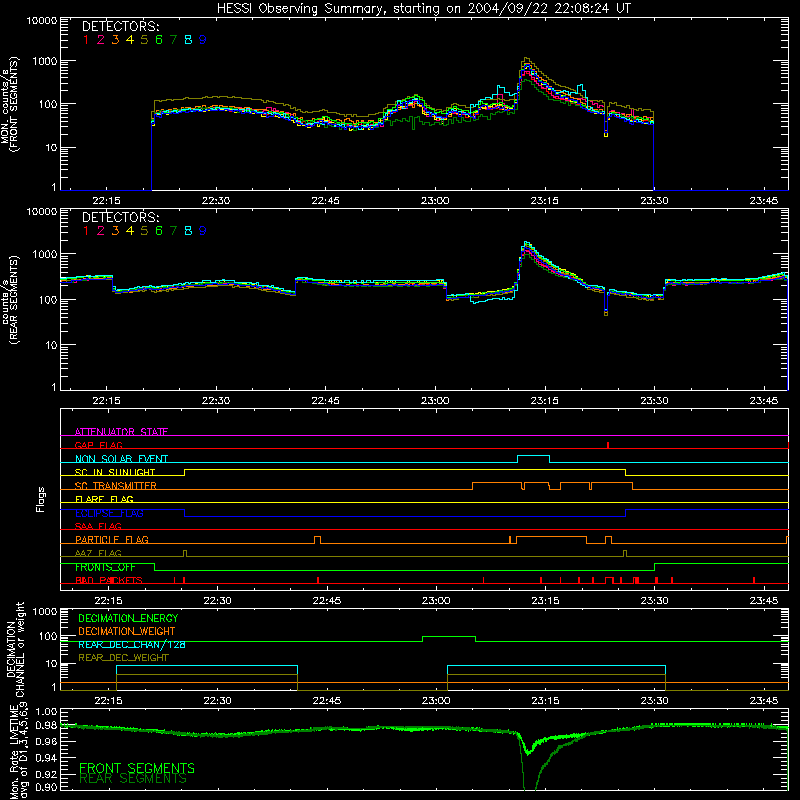
Task: Select red detector 1 in front segments legend
Action: tap(86, 40)
